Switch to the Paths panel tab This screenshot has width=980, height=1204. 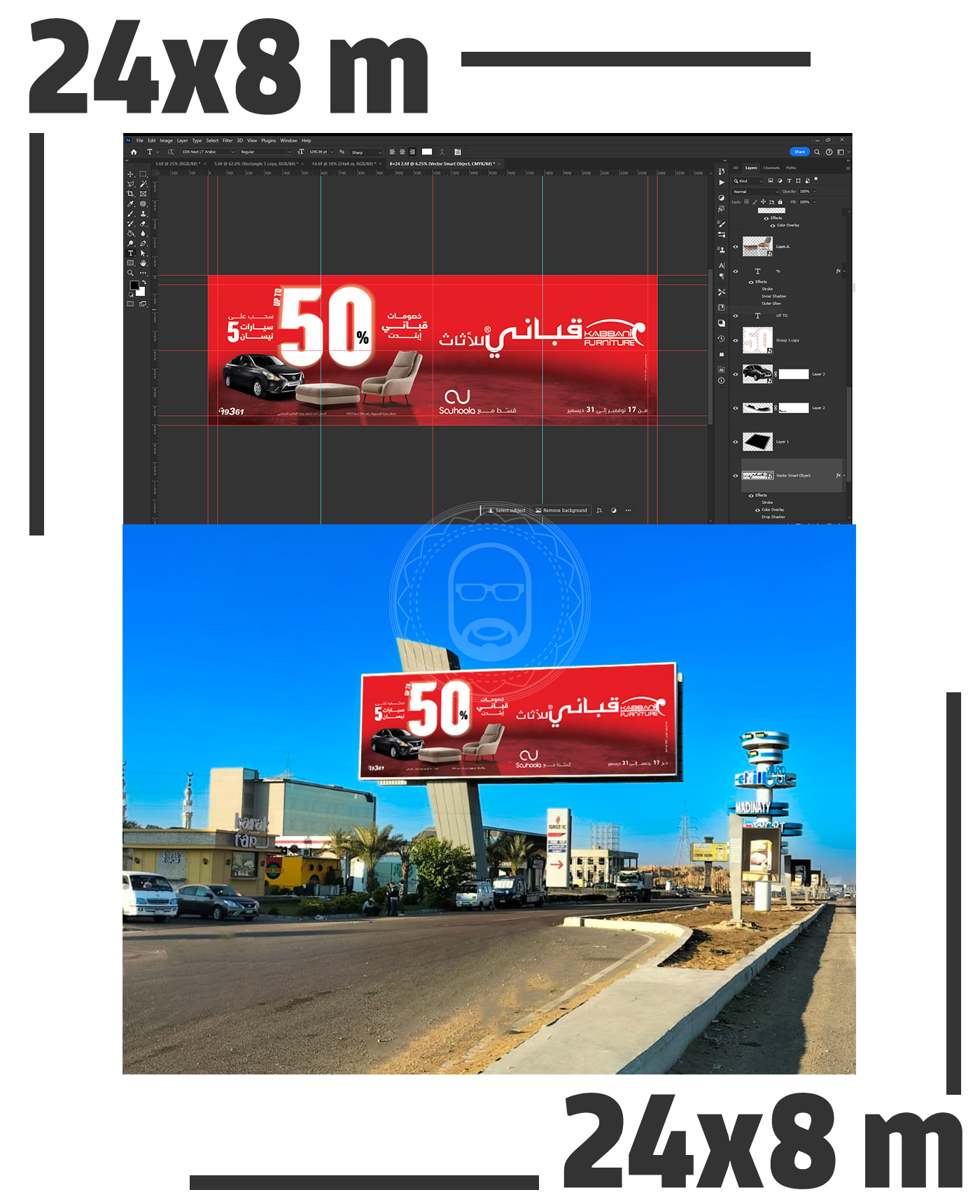click(x=791, y=168)
